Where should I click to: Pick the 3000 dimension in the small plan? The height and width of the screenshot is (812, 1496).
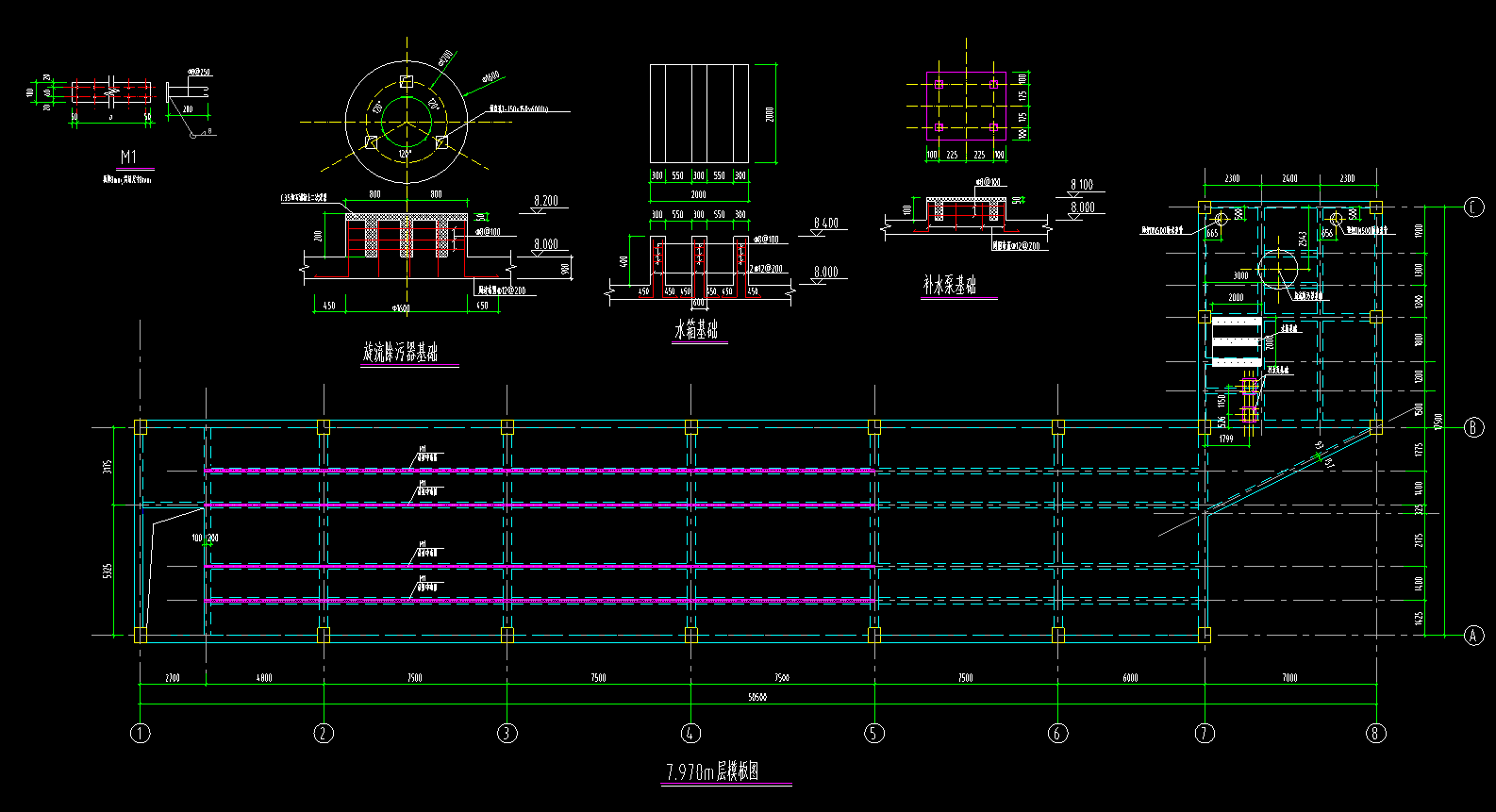1241,275
